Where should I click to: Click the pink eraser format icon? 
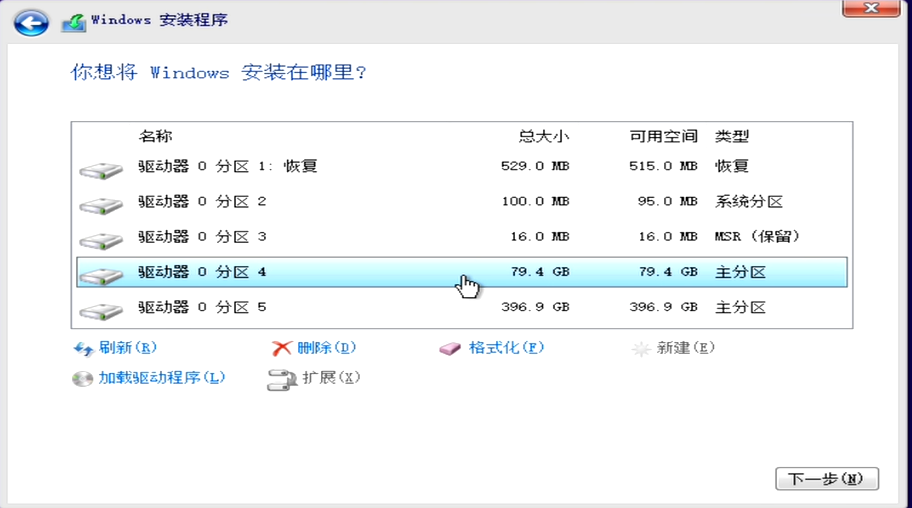click(x=450, y=348)
